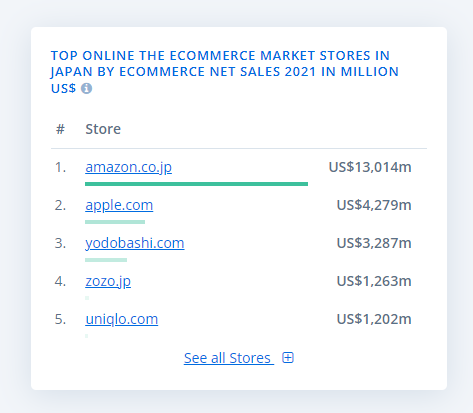This screenshot has width=473, height=413.
Task: Click the green amazon.co.jp sales bar
Action: [x=196, y=184]
